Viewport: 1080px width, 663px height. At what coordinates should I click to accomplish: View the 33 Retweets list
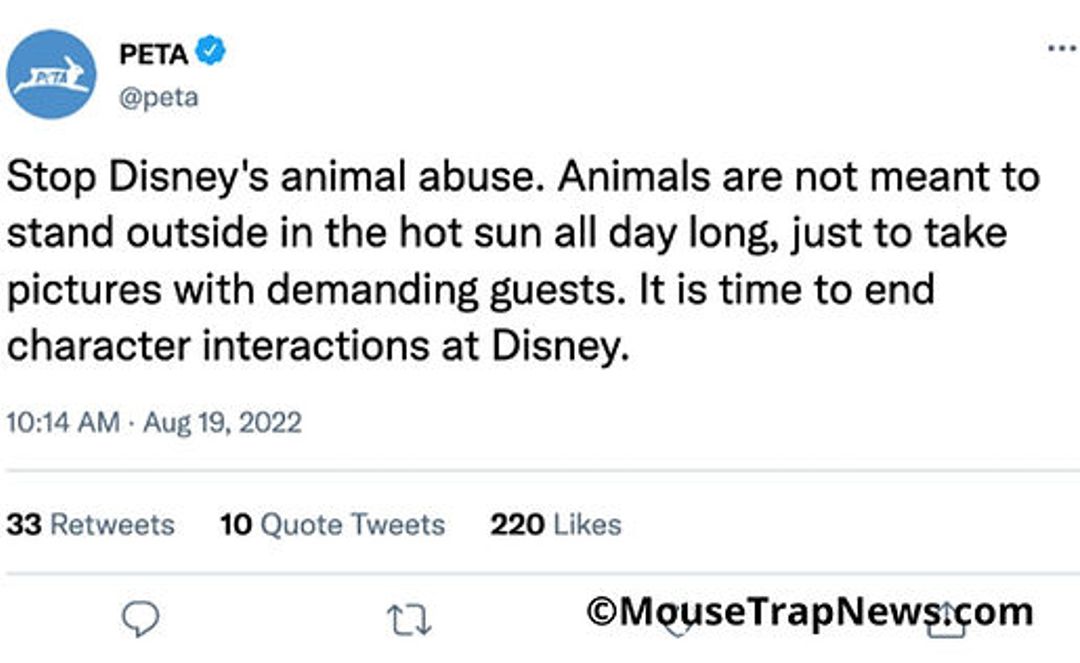(90, 525)
